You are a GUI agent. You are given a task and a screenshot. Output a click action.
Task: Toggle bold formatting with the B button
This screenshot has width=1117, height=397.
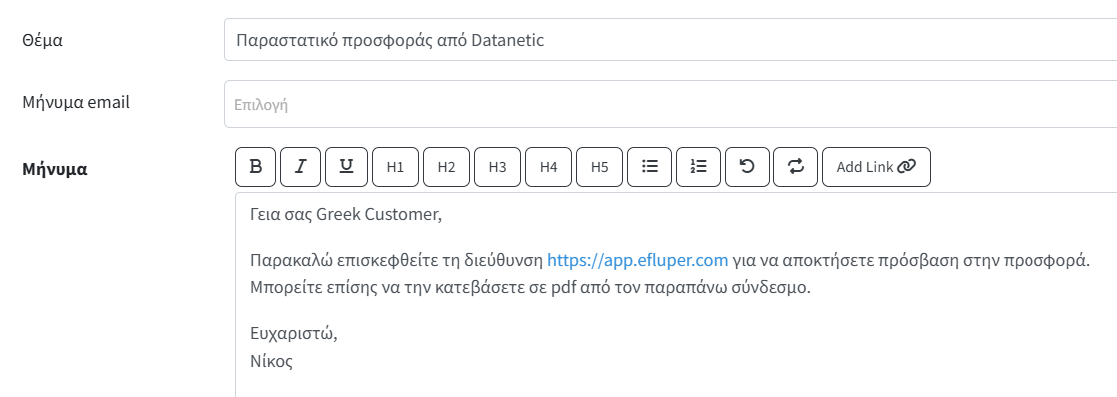(256, 167)
